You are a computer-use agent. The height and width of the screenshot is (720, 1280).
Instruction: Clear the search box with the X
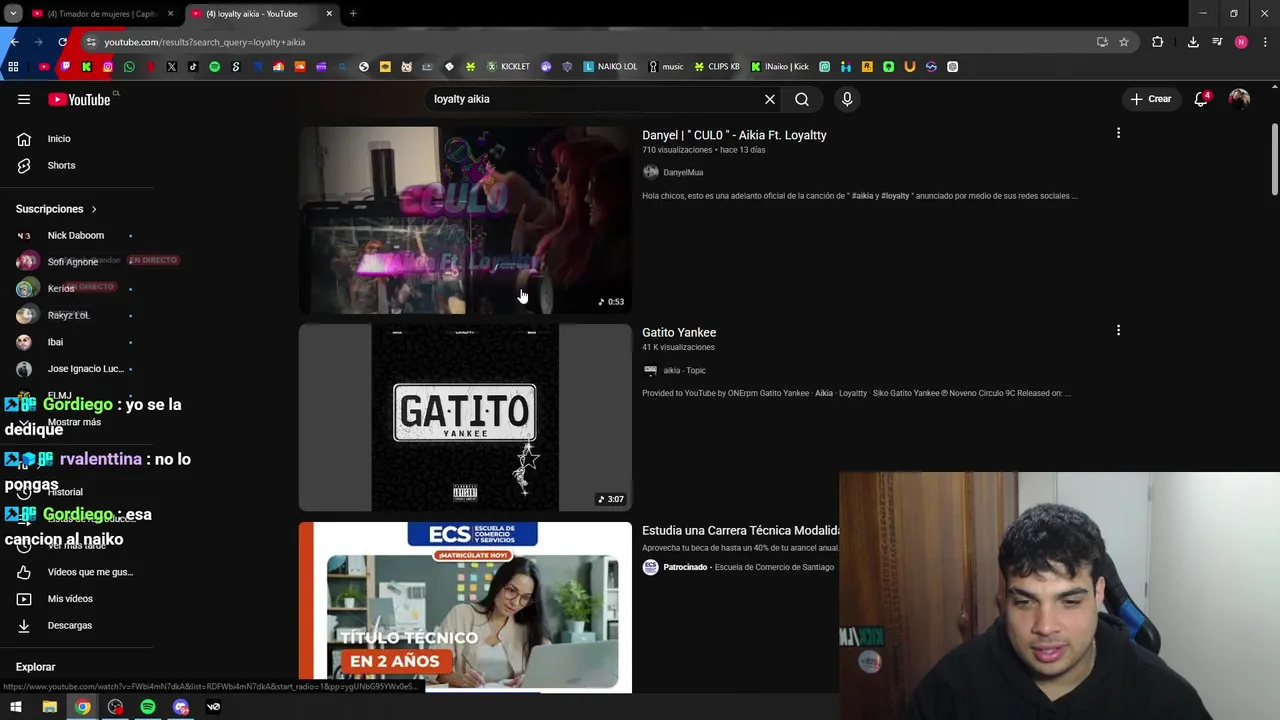click(770, 99)
